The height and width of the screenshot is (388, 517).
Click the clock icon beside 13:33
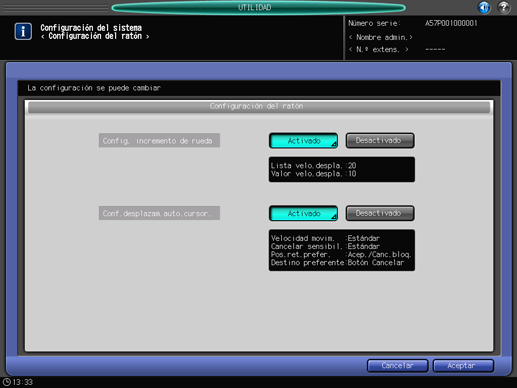pos(6,382)
